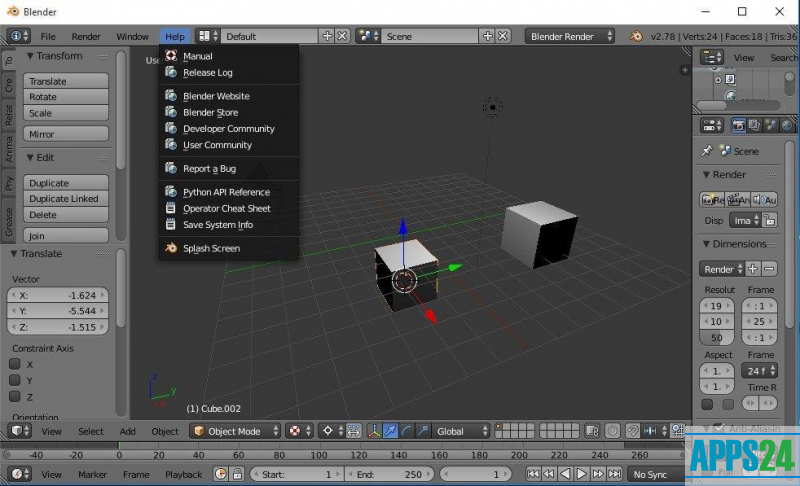Click the Rotate button

[x=66, y=97]
